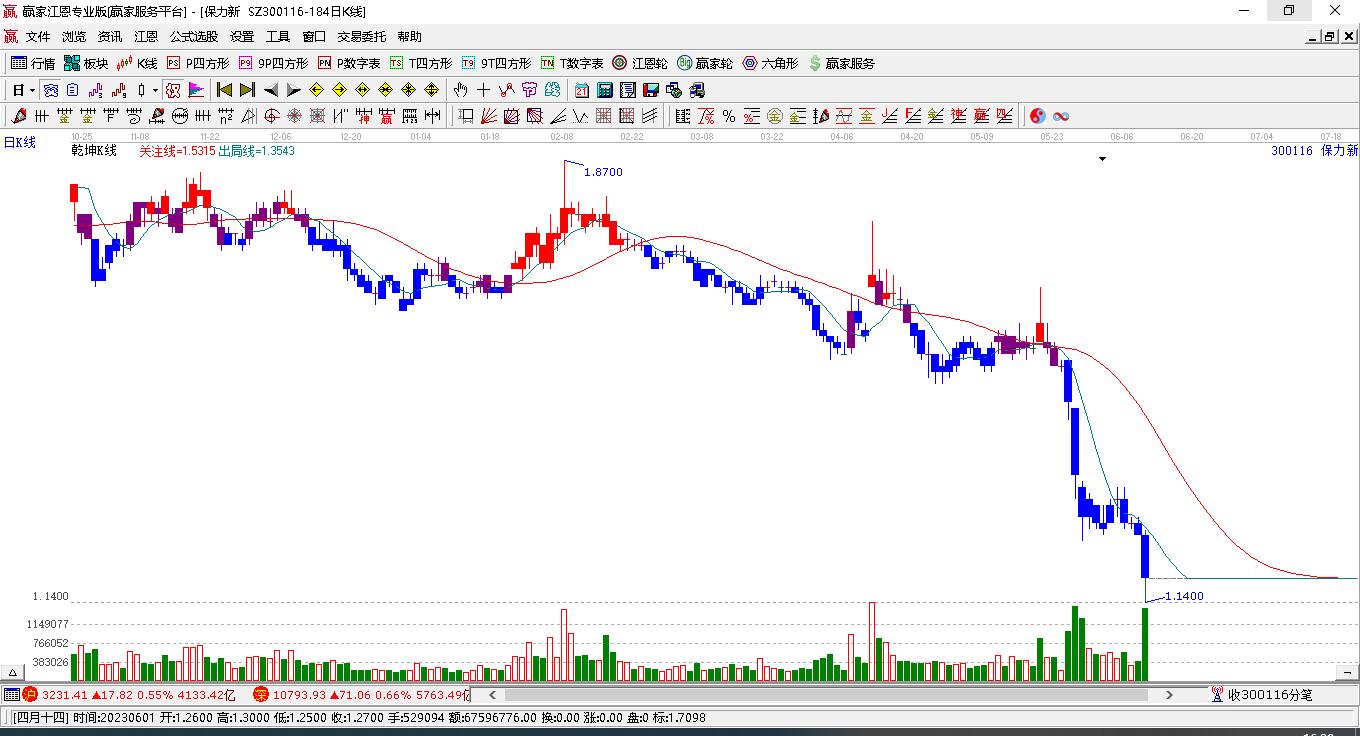Open the 帮助 menu
The image size is (1360, 736).
click(409, 37)
